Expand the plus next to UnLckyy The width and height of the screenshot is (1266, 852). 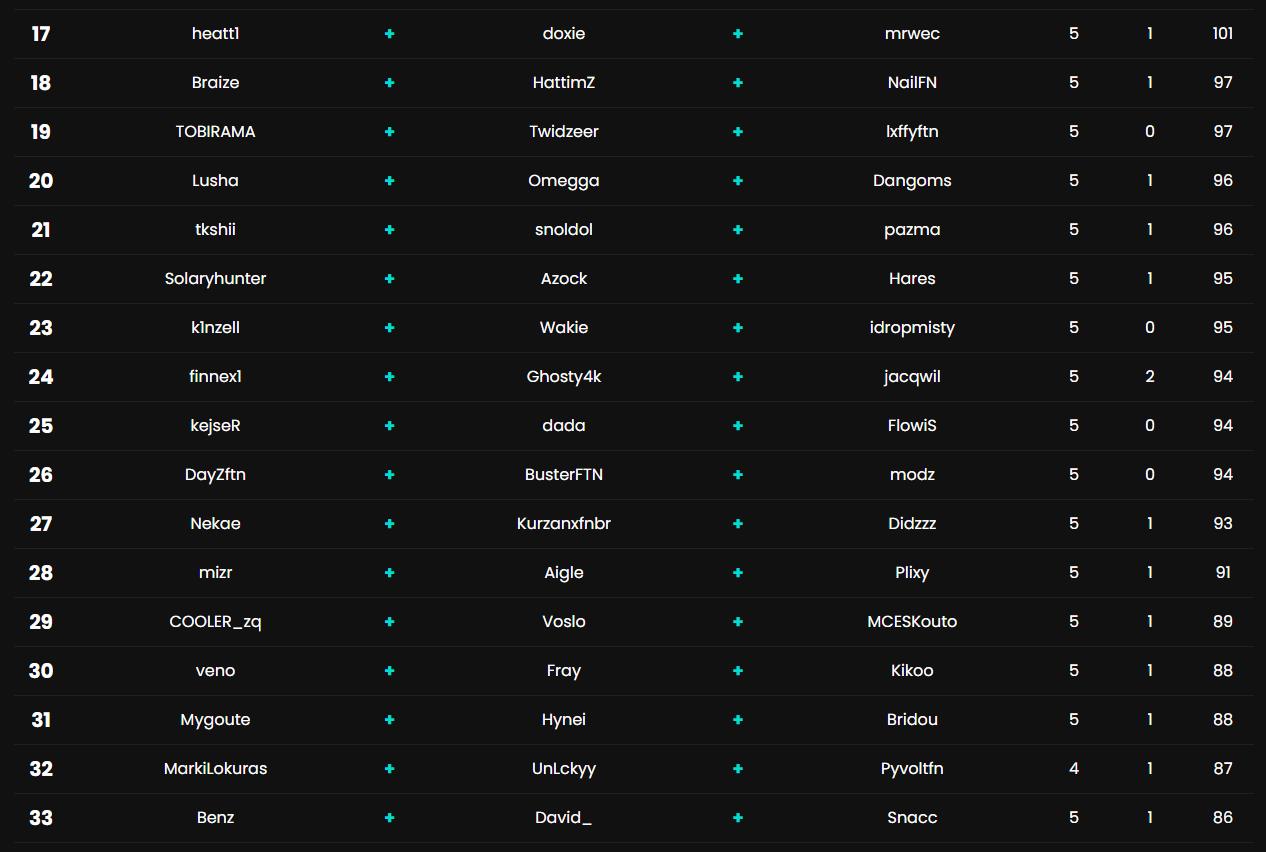[738, 768]
